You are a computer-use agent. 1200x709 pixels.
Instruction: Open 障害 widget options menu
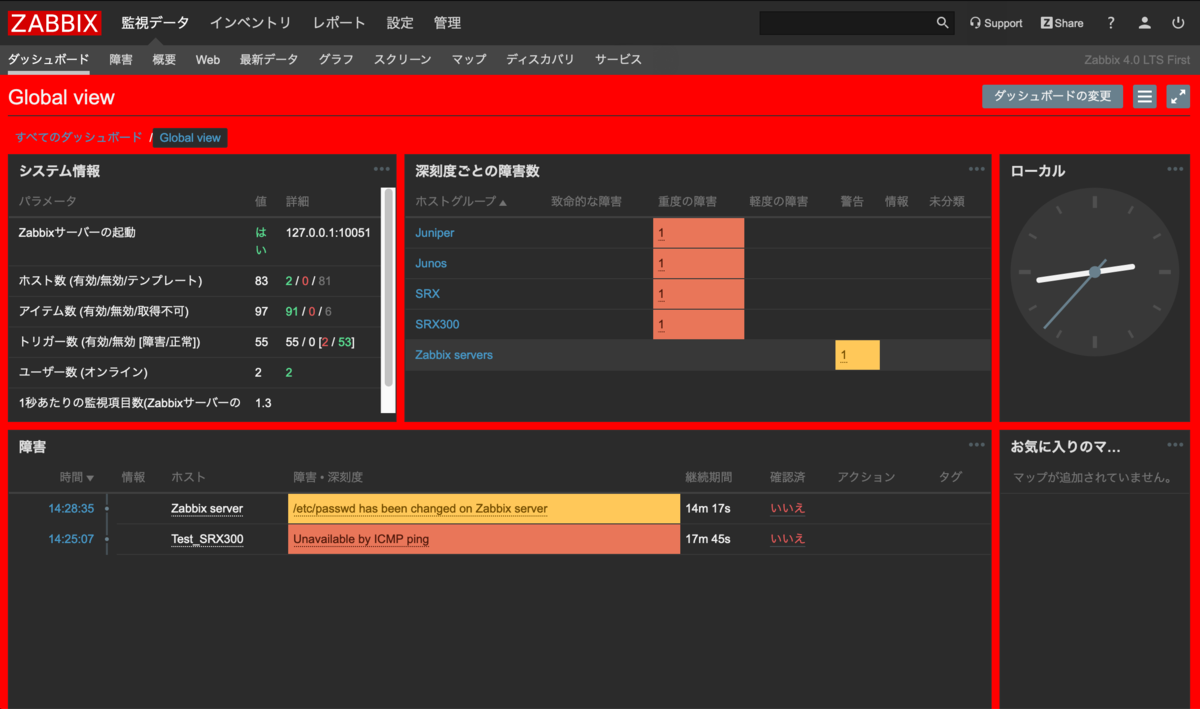[x=977, y=445]
